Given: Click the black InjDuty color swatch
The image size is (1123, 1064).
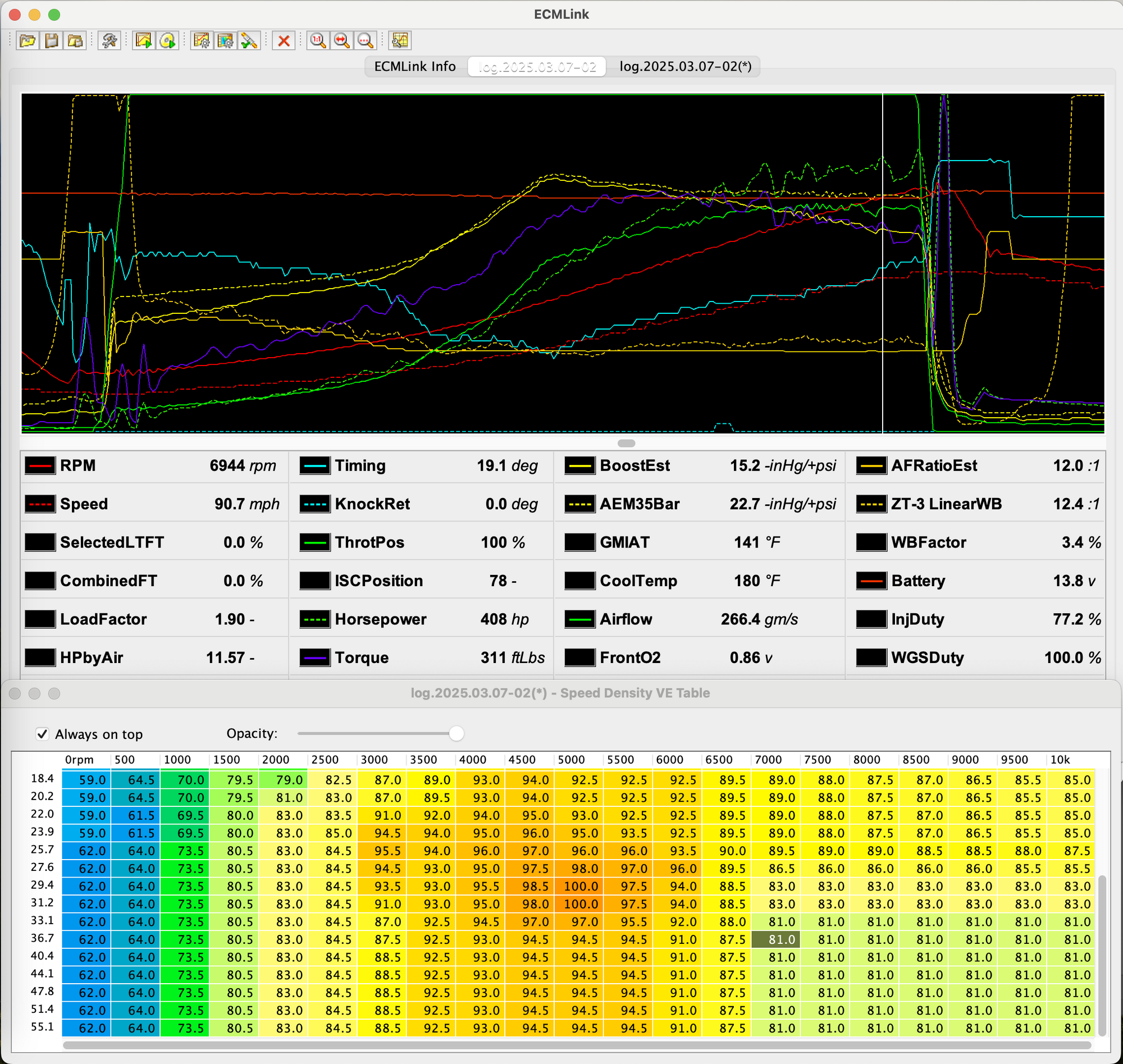Looking at the screenshot, I should [871, 619].
